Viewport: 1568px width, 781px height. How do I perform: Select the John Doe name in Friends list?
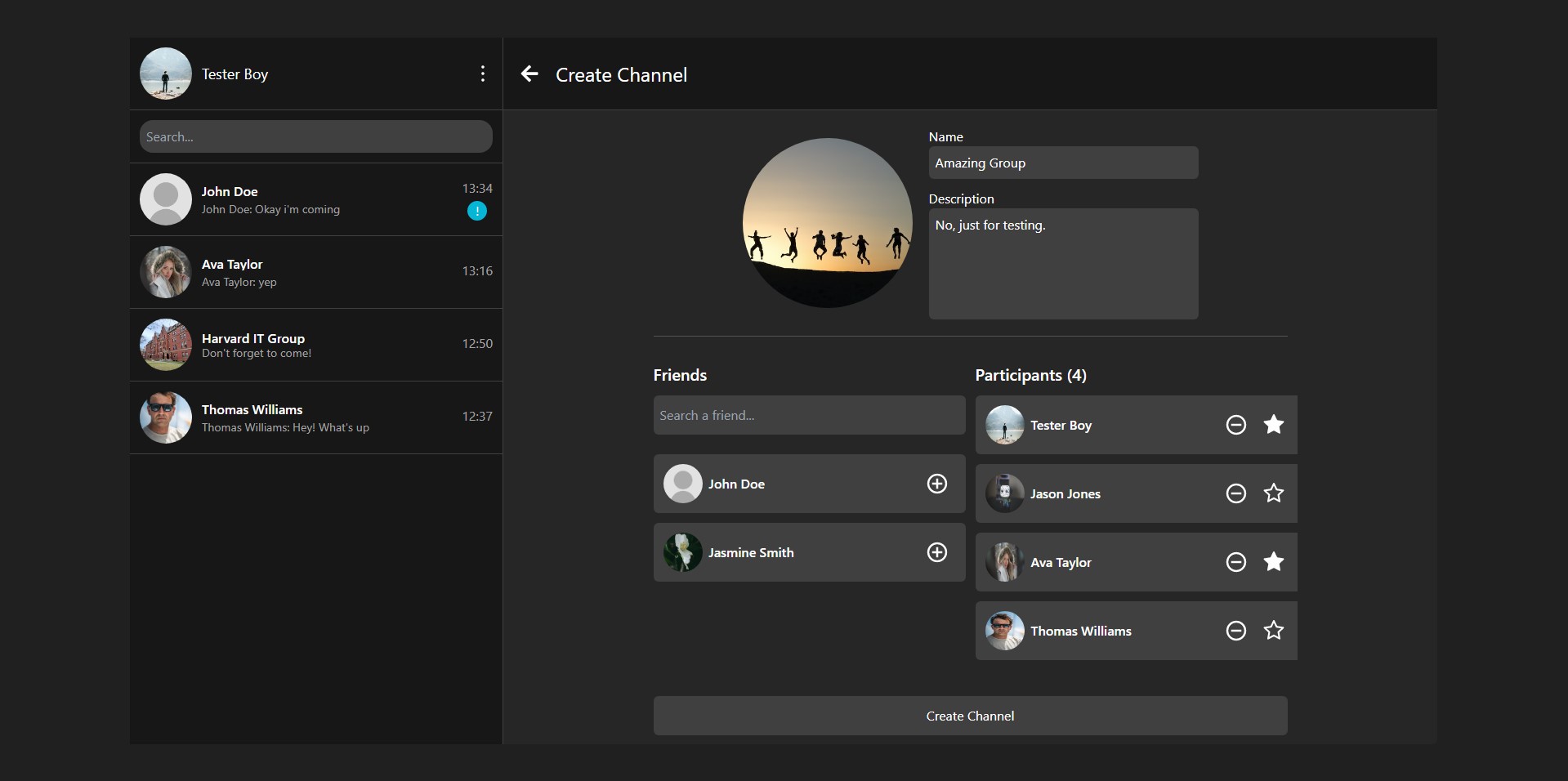click(736, 484)
